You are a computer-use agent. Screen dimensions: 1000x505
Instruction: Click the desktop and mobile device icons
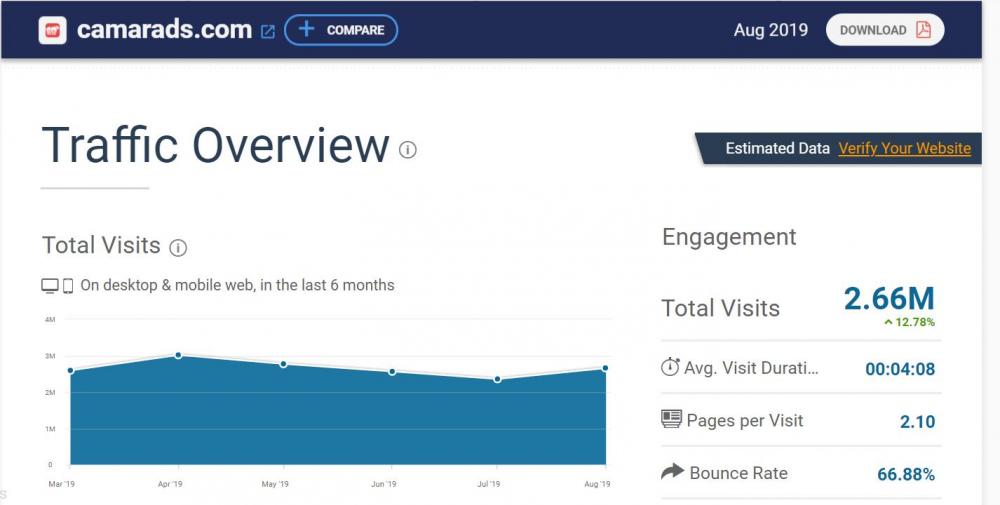(x=57, y=286)
